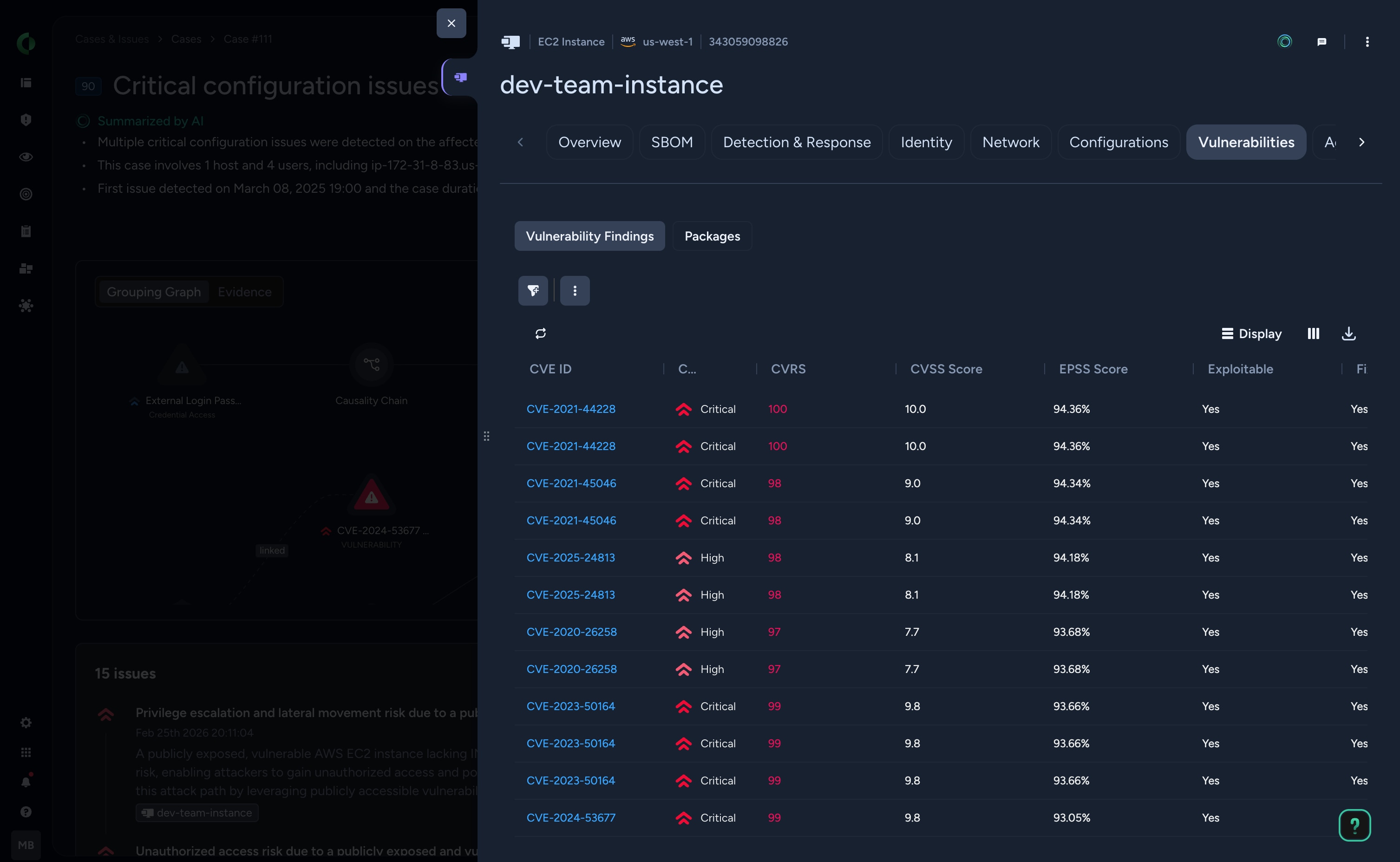Open the Display options menu
Screen dimensions: 1400x862
[1251, 333]
